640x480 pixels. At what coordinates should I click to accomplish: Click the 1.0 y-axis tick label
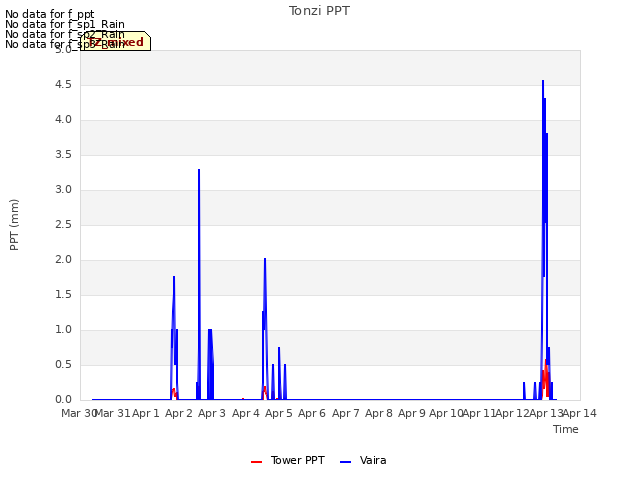63,330
